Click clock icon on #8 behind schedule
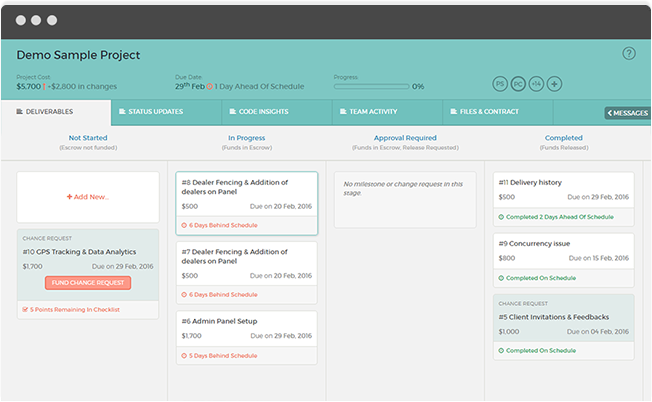This screenshot has width=652, height=402. coord(184,225)
